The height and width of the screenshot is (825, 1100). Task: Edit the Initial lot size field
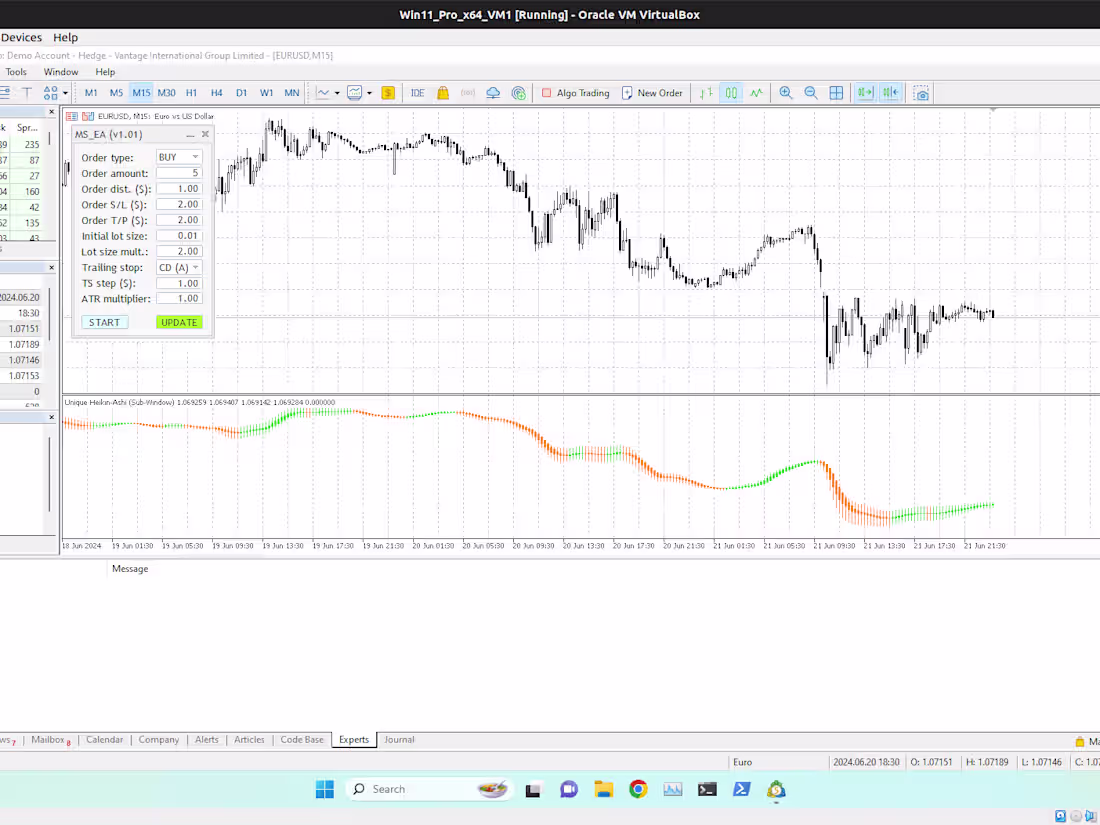click(179, 235)
